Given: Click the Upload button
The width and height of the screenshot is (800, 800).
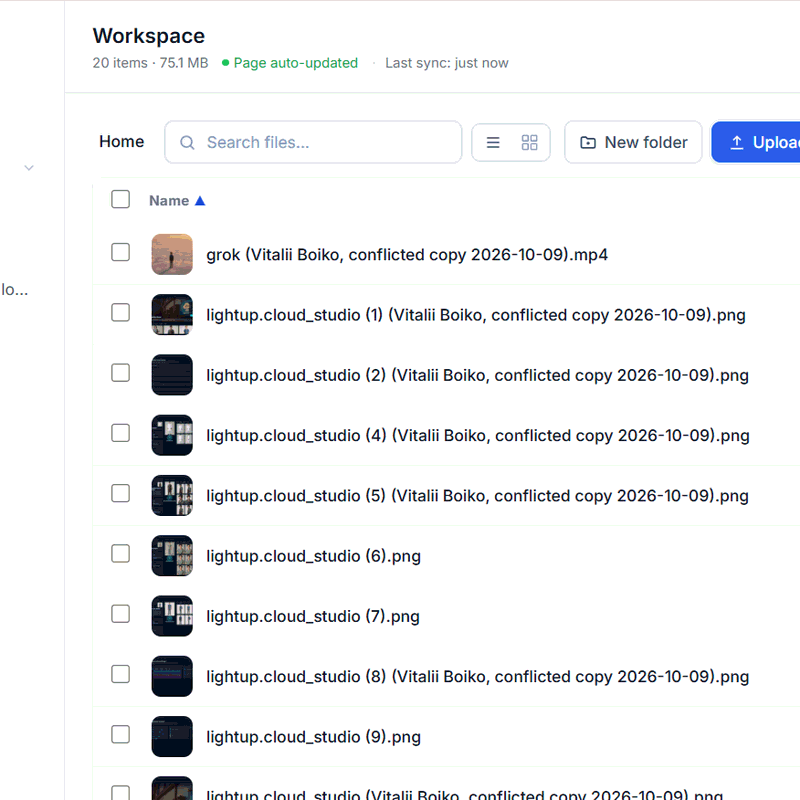Looking at the screenshot, I should click(x=756, y=142).
